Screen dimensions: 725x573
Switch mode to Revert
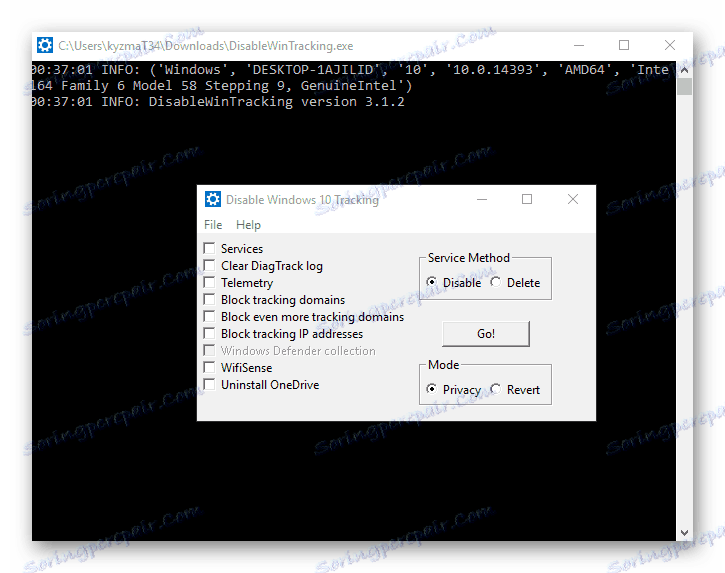[496, 389]
